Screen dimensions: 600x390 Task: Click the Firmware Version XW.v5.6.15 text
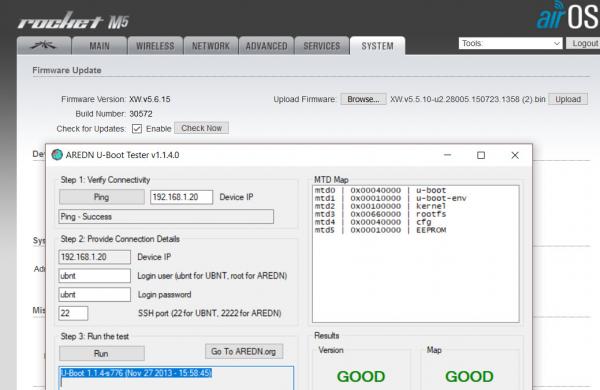click(x=150, y=99)
